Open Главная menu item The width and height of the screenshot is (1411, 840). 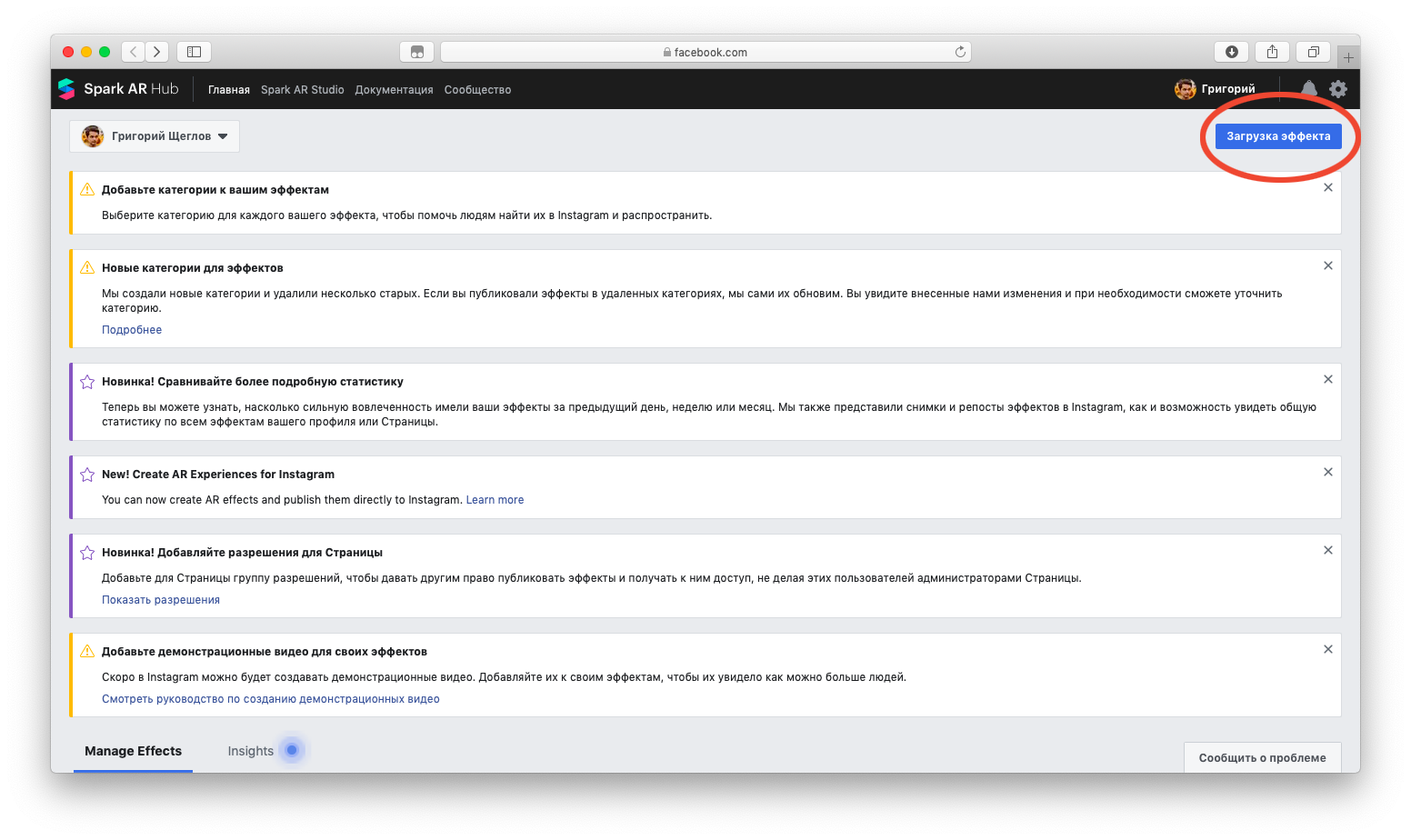229,90
